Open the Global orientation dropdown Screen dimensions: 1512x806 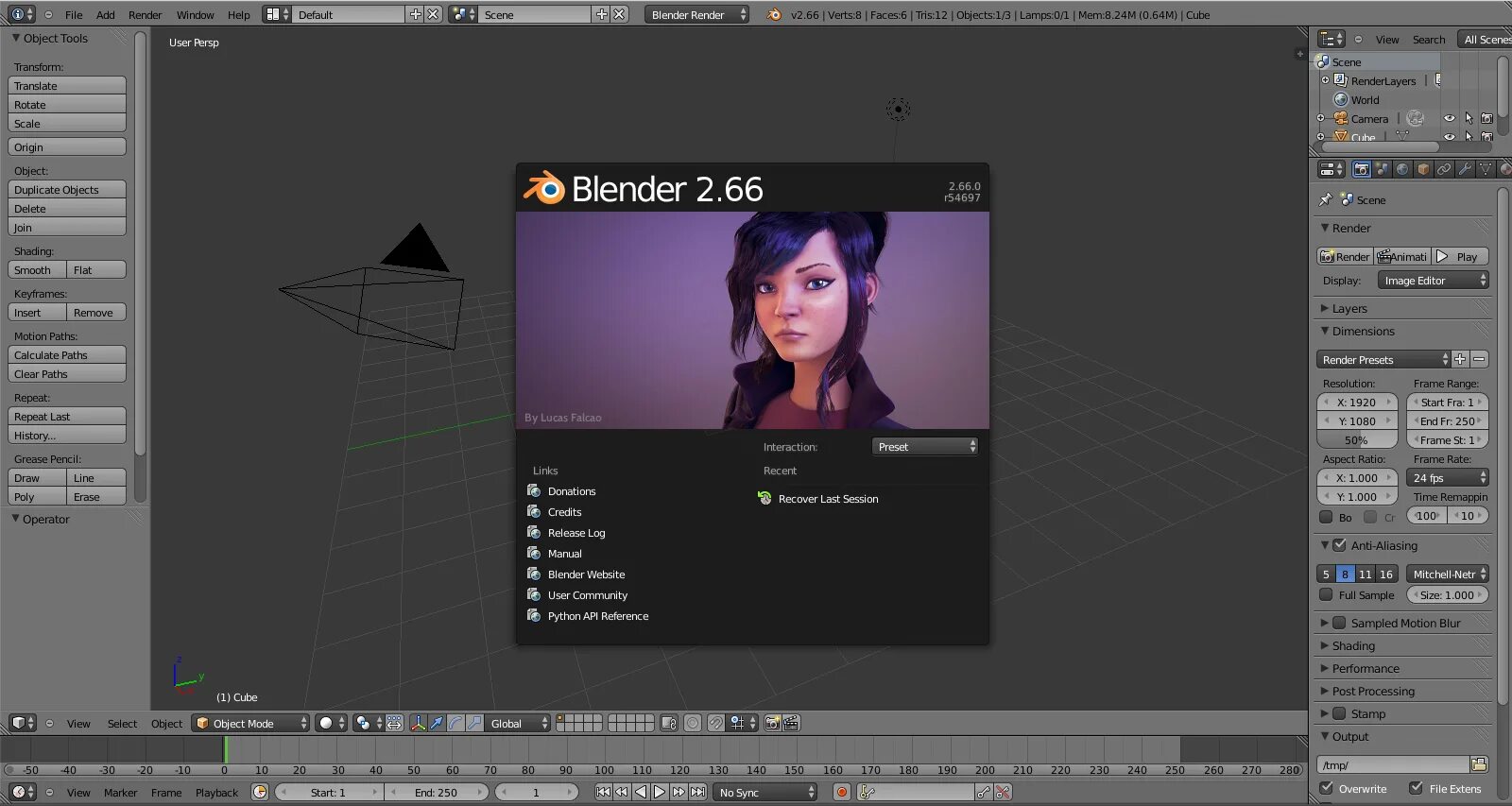click(x=519, y=723)
